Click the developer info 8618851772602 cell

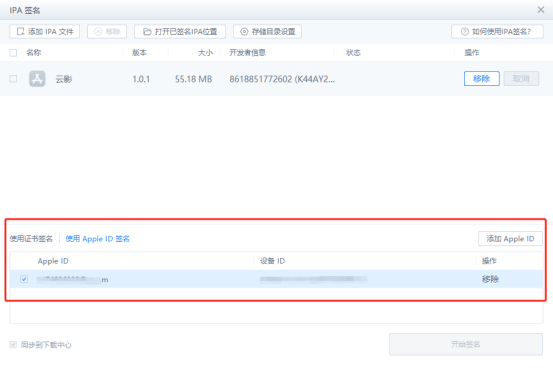(282, 79)
